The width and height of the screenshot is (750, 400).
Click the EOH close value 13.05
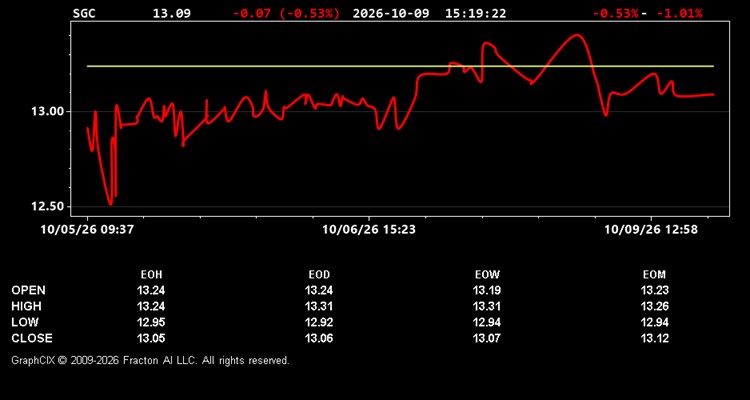click(151, 338)
